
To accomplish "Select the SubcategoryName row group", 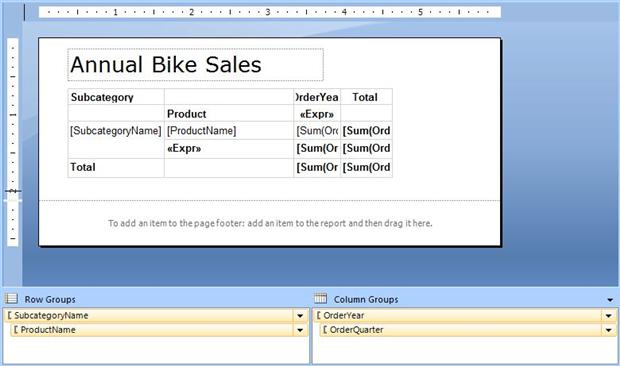I will tap(150, 315).
